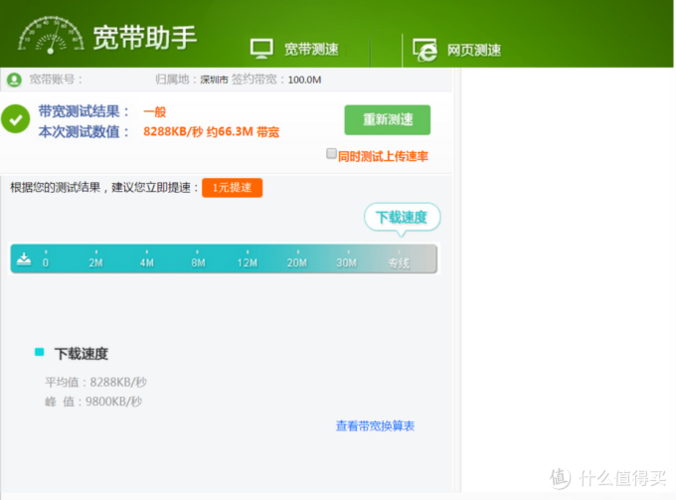Click the 专线 mark on speed bar
This screenshot has width=676, height=500.
pyautogui.click(x=399, y=262)
